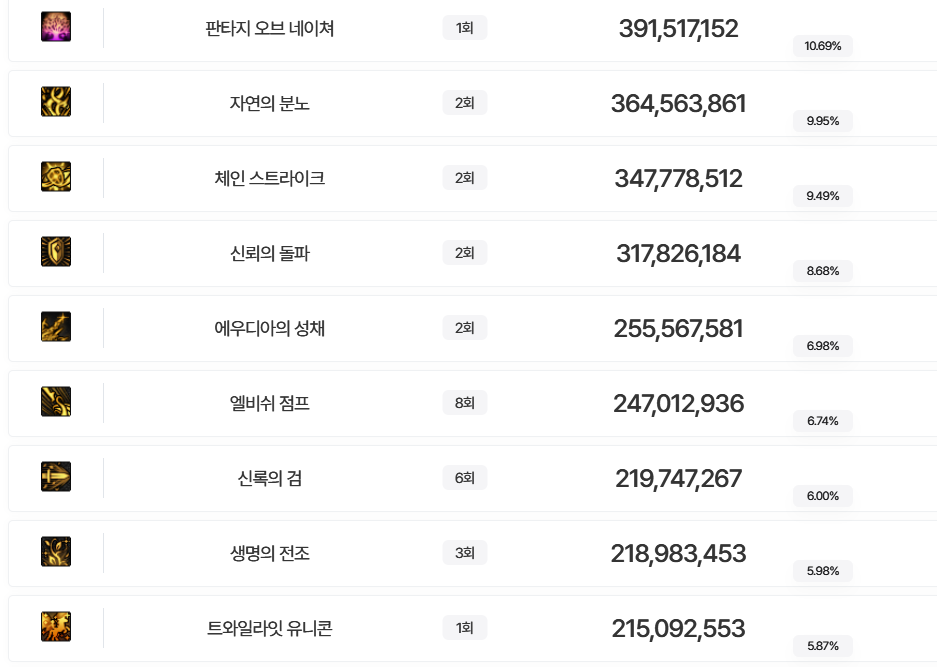Click the 5.87% damage share badge
Viewport: 937px width, 667px height.
[823, 646]
